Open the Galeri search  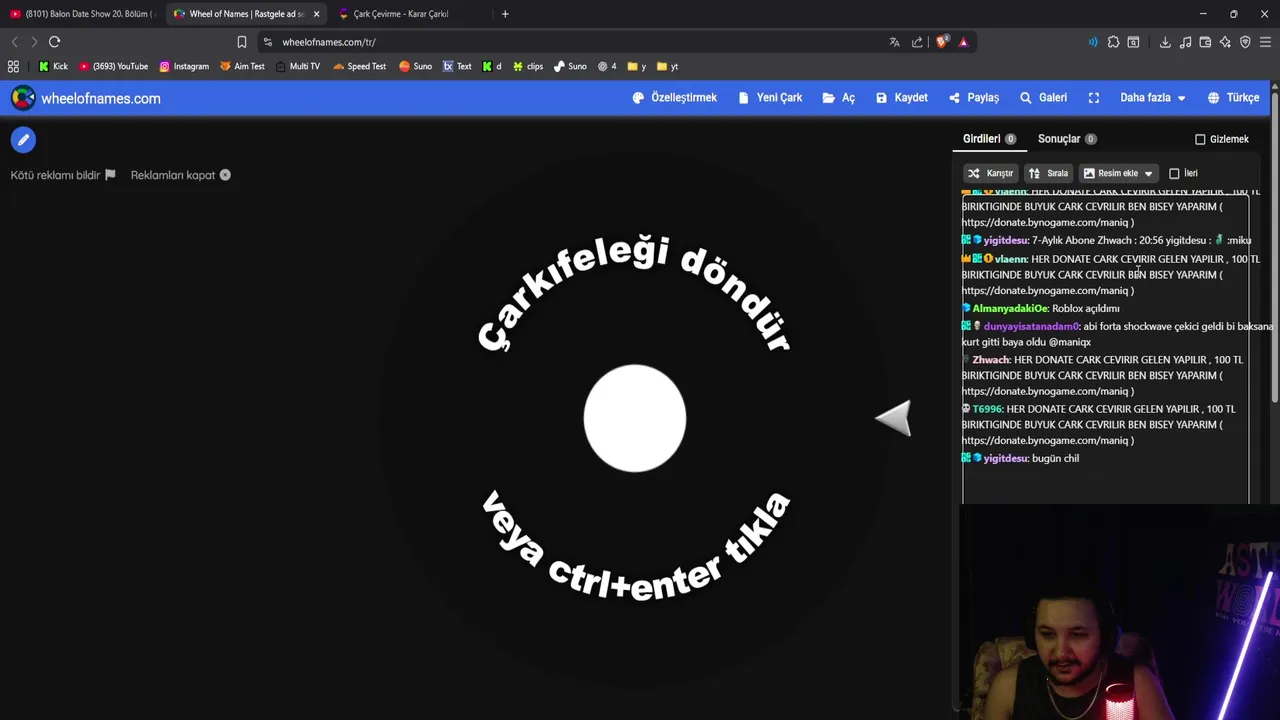pyautogui.click(x=1043, y=98)
